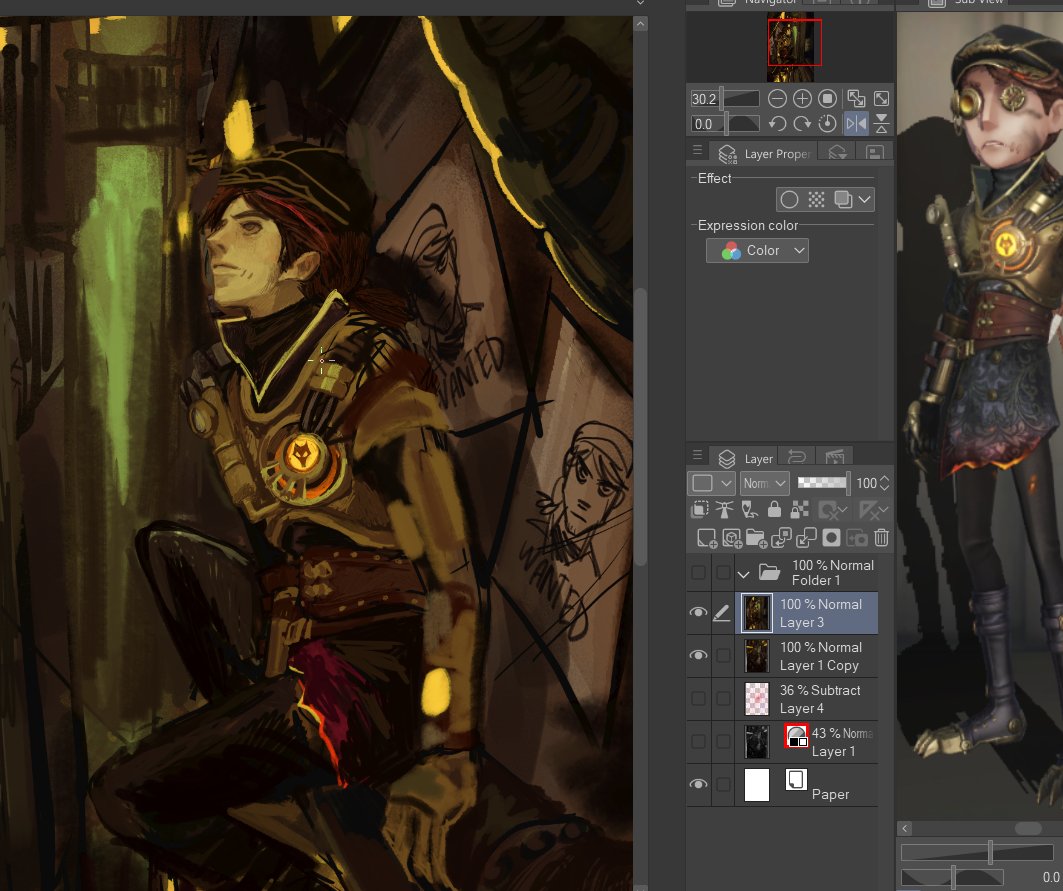Set as Reference Layer lighthouse icon
The image size is (1063, 891).
724,510
